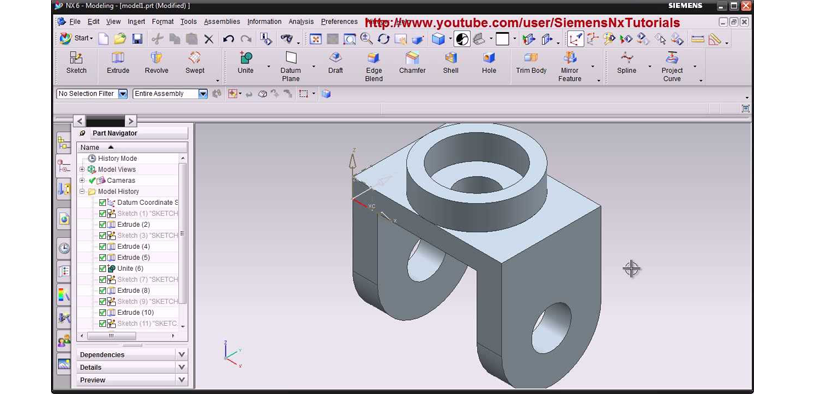Click the Rotate view icon
Viewport: 823px width, 394px height.
click(x=384, y=39)
